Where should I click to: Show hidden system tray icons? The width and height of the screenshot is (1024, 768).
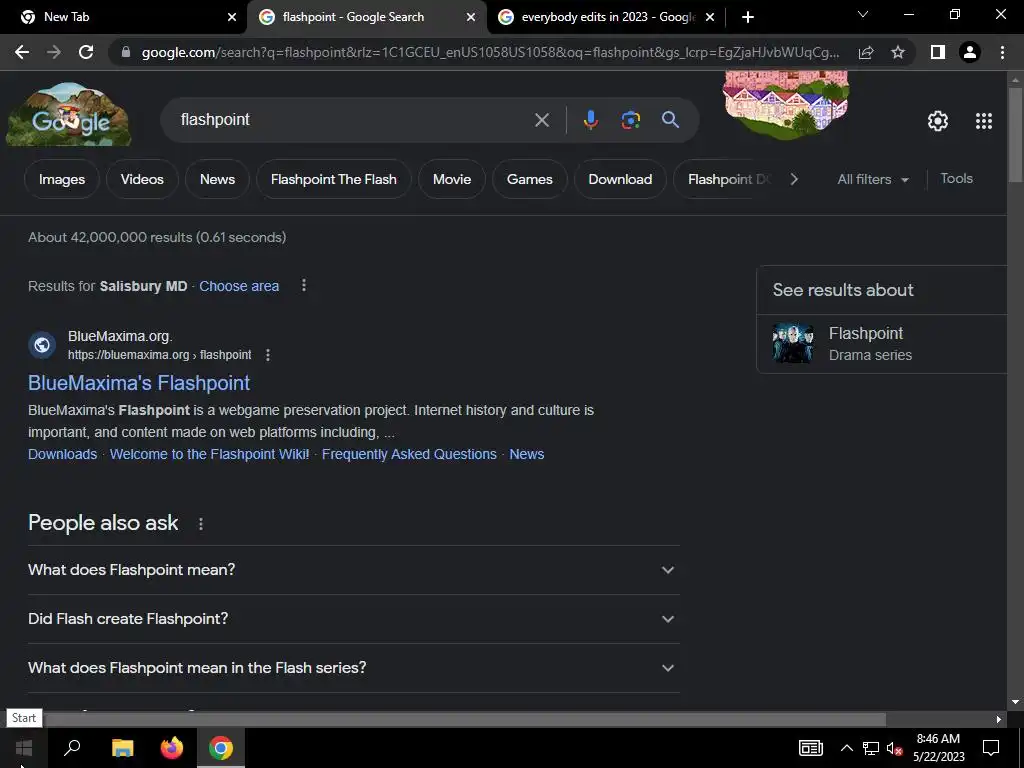pos(846,748)
